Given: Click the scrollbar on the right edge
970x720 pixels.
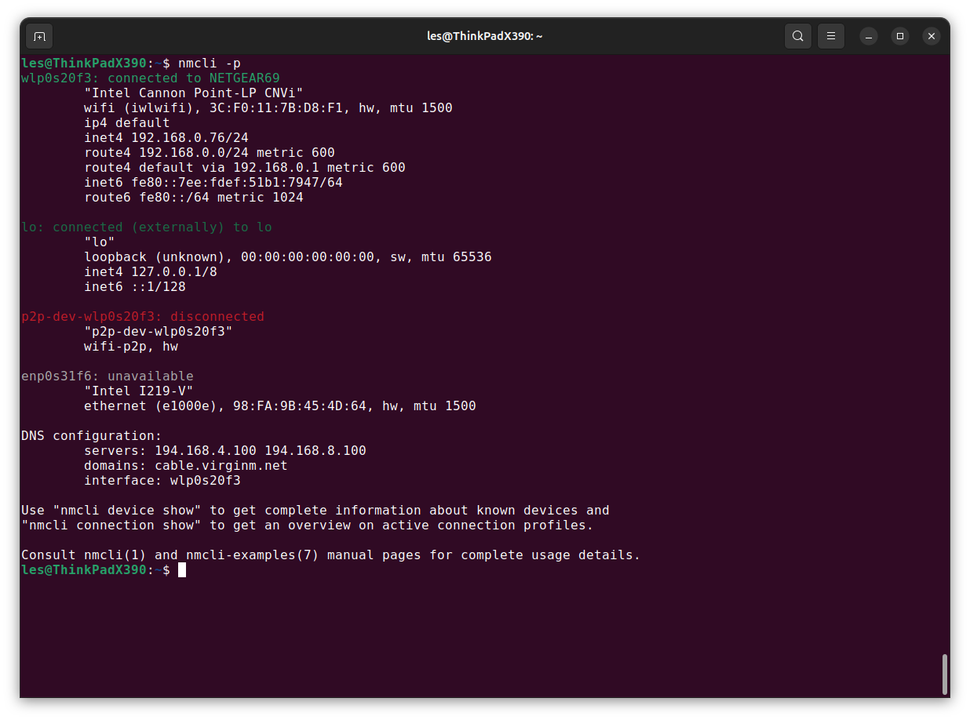Looking at the screenshot, I should (x=943, y=674).
